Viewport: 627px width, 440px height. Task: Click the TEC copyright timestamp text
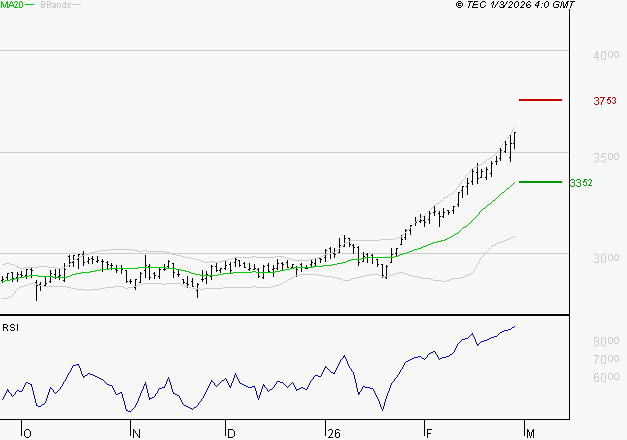(515, 5)
